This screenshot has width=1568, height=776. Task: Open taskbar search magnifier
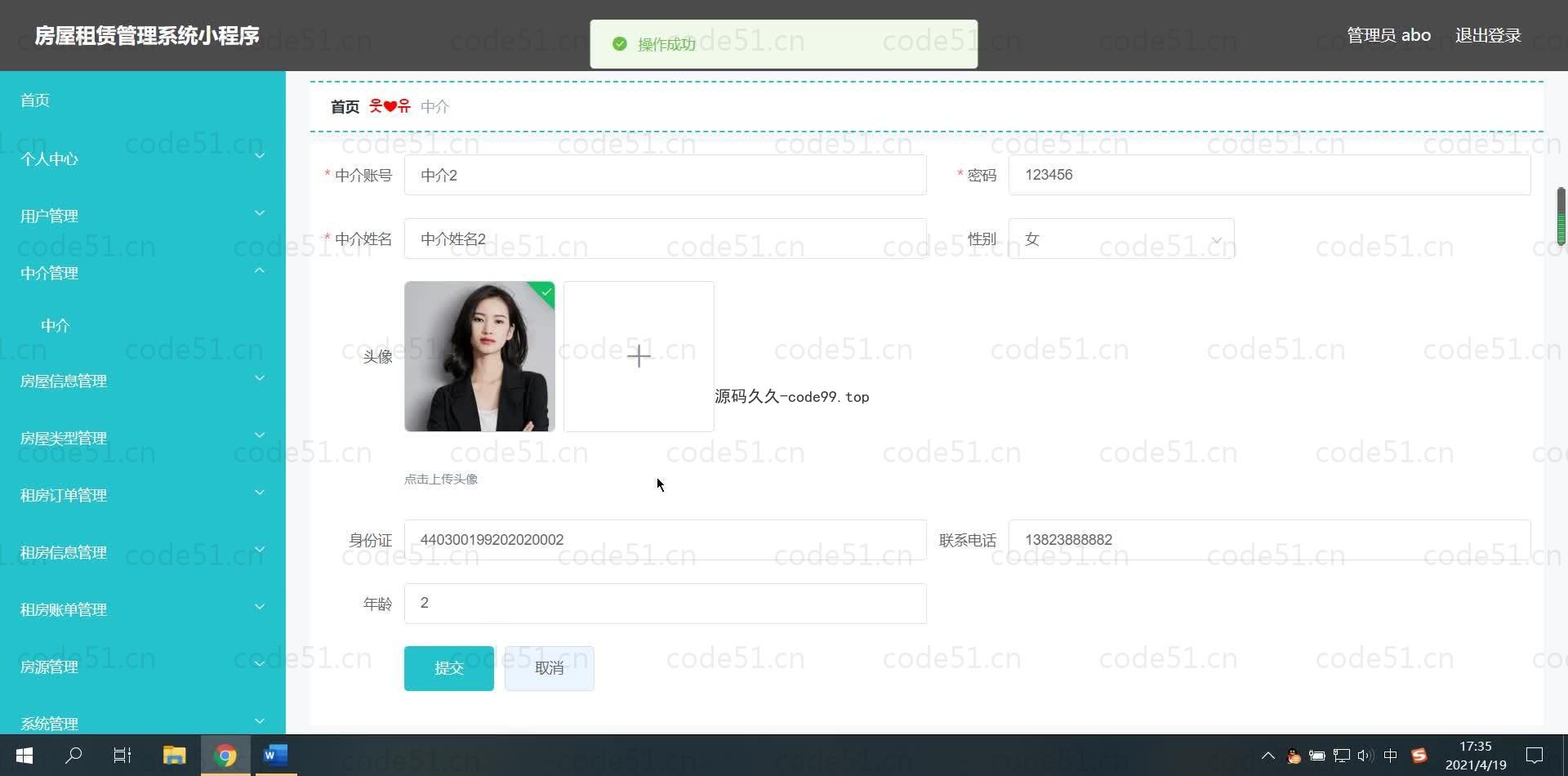tap(73, 756)
